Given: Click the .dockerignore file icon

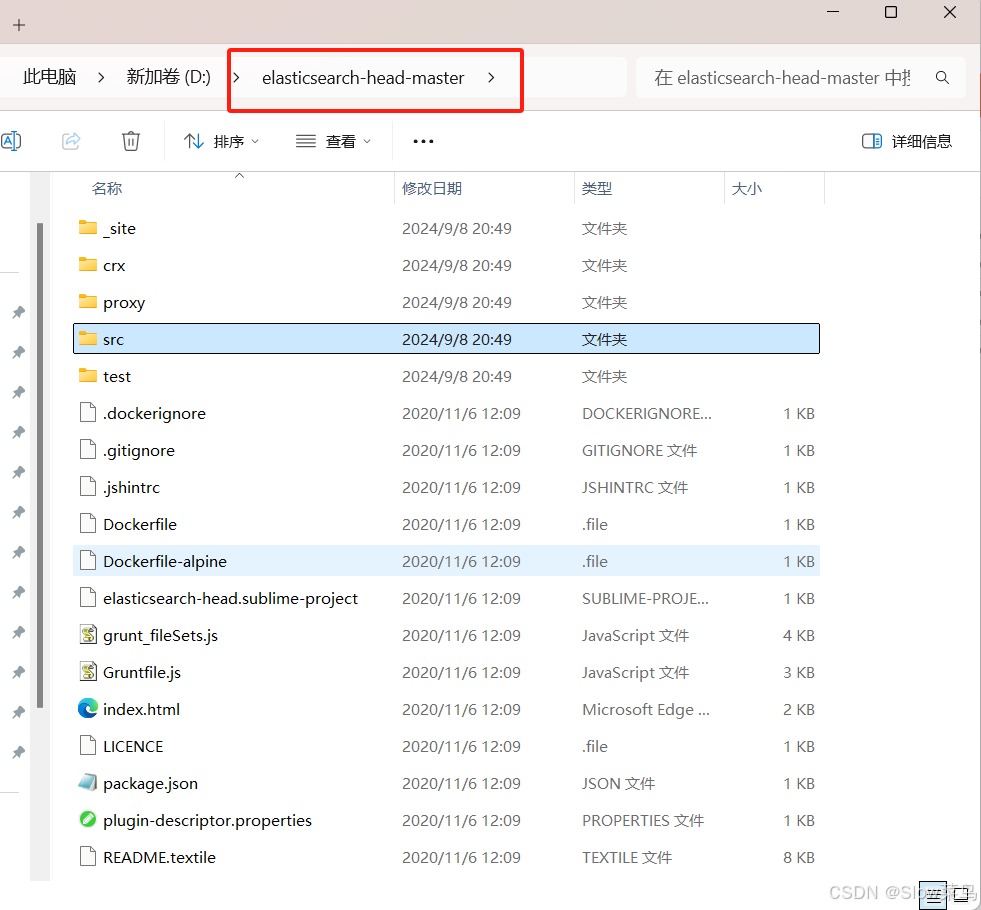Looking at the screenshot, I should click(88, 412).
